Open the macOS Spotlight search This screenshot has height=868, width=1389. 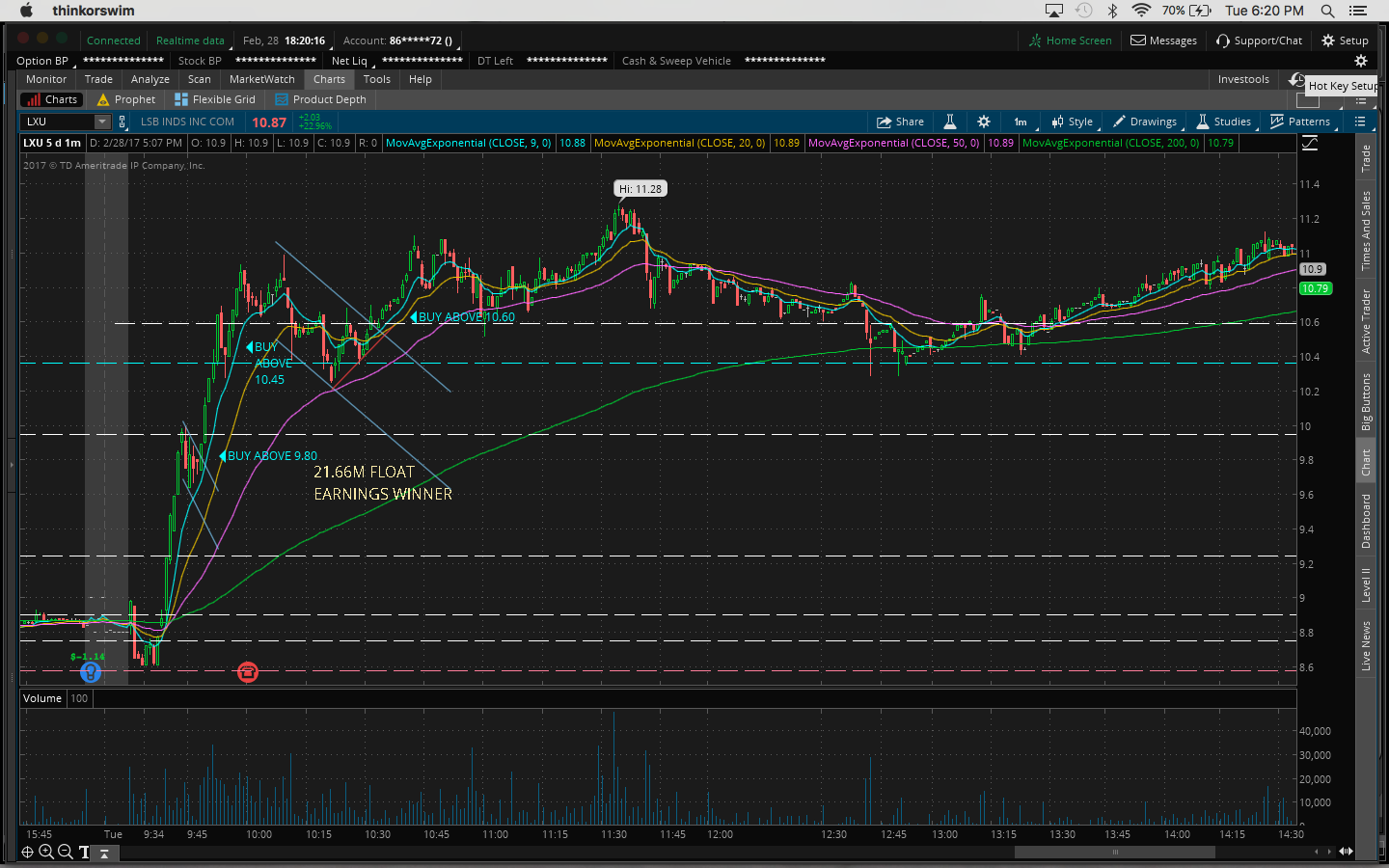pos(1327,11)
